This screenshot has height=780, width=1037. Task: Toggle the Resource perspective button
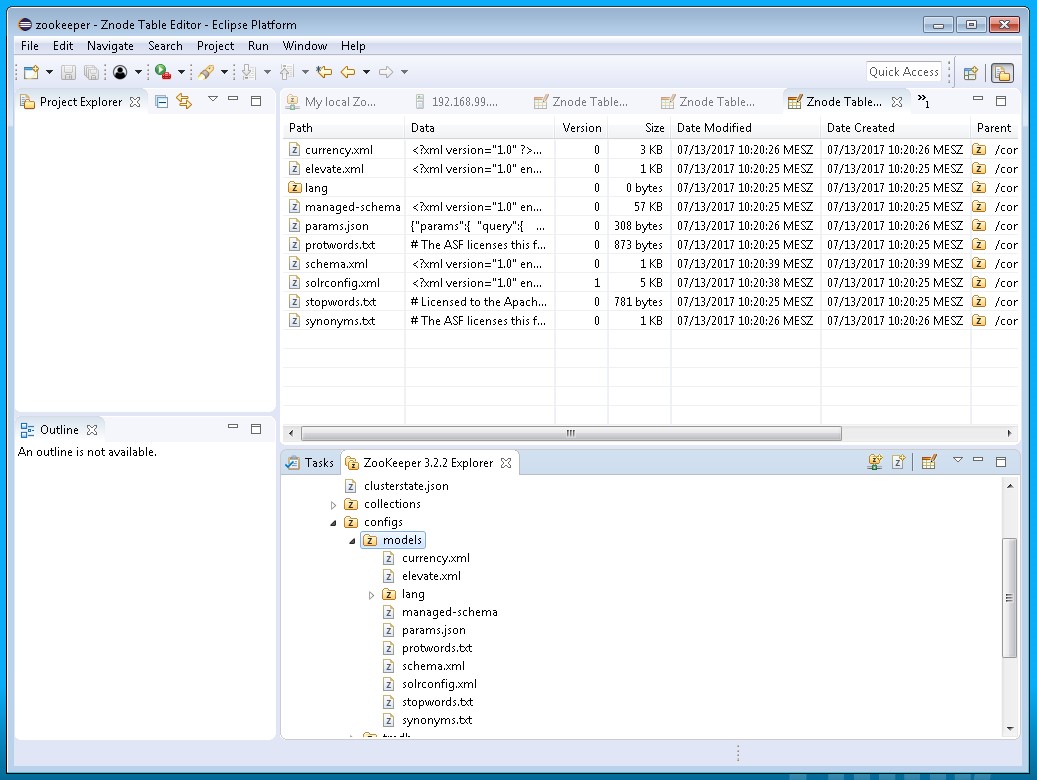(x=1002, y=72)
